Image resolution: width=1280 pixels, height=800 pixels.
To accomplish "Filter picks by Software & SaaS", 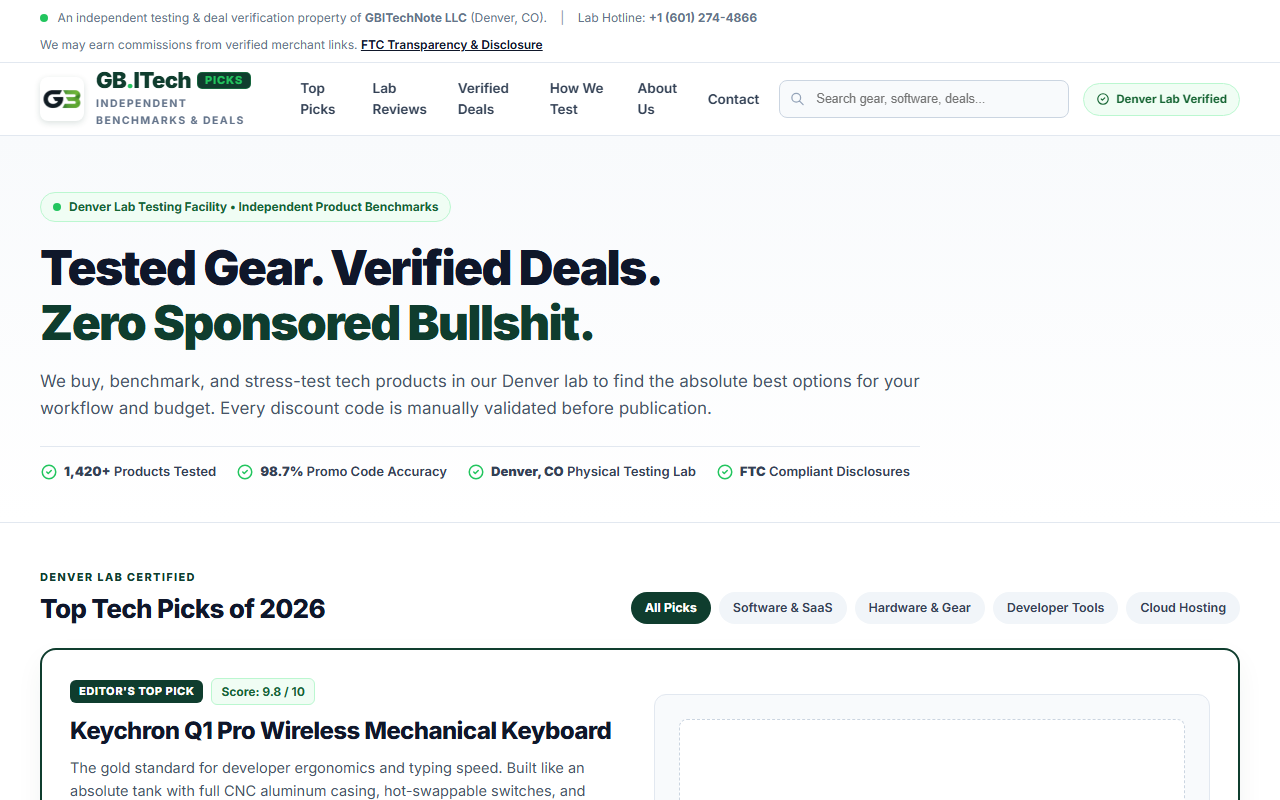I will 783,608.
